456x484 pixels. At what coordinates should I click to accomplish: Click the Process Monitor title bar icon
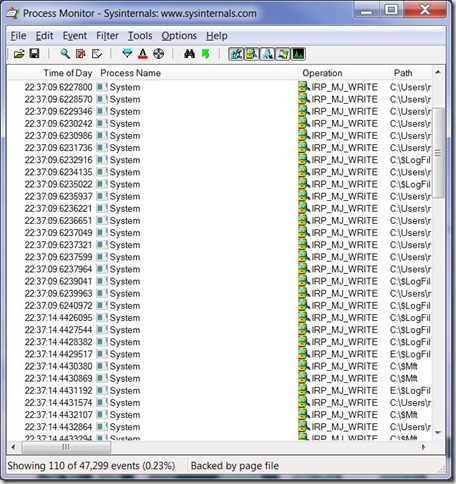pos(13,13)
